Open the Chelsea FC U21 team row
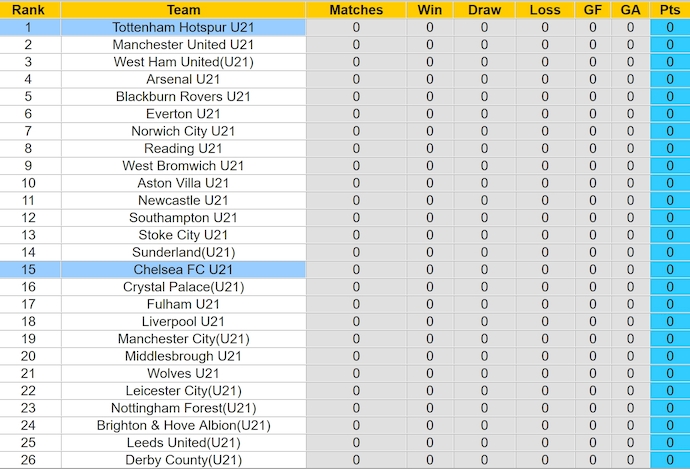The height and width of the screenshot is (469, 690). [183, 269]
